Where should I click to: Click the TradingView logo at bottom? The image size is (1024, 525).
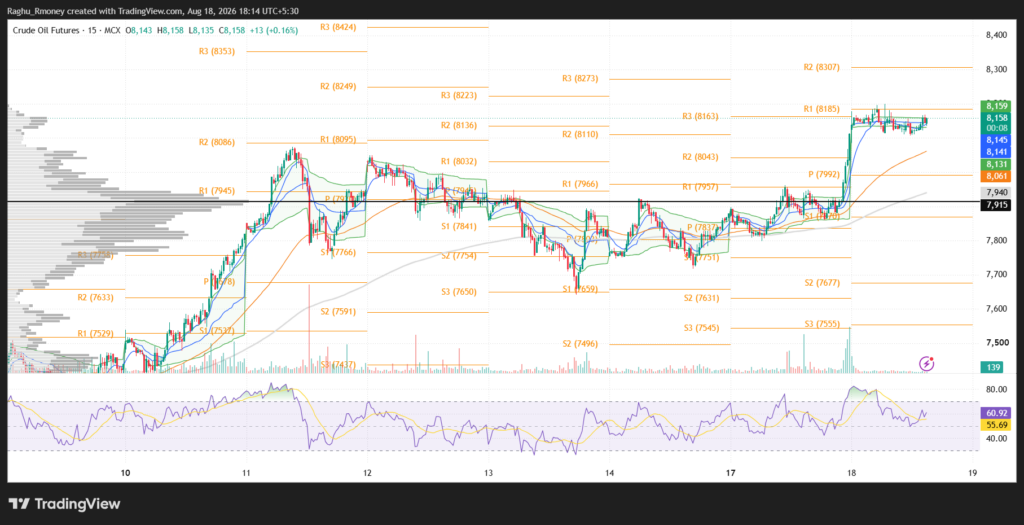click(65, 503)
